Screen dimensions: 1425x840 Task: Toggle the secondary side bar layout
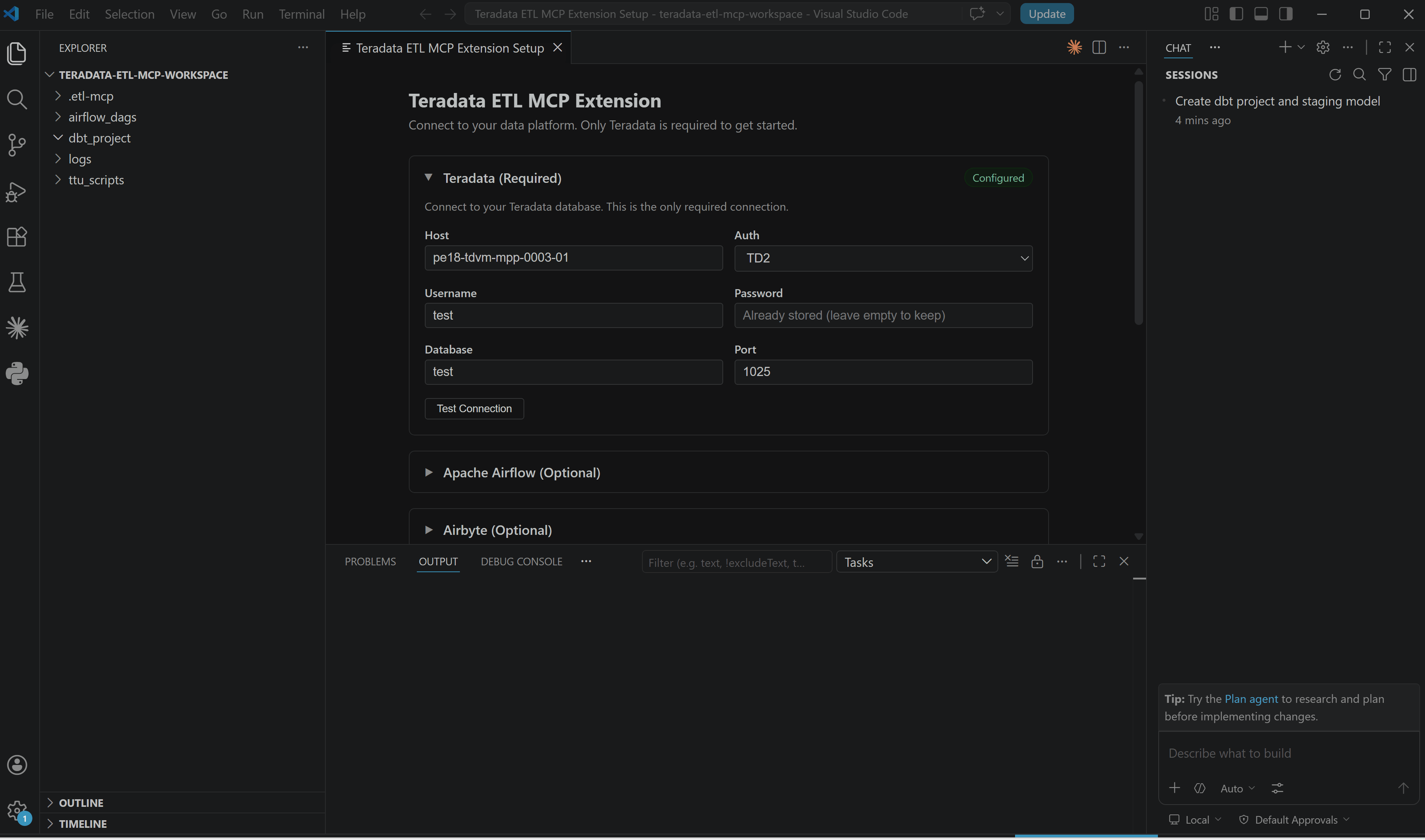1286,14
